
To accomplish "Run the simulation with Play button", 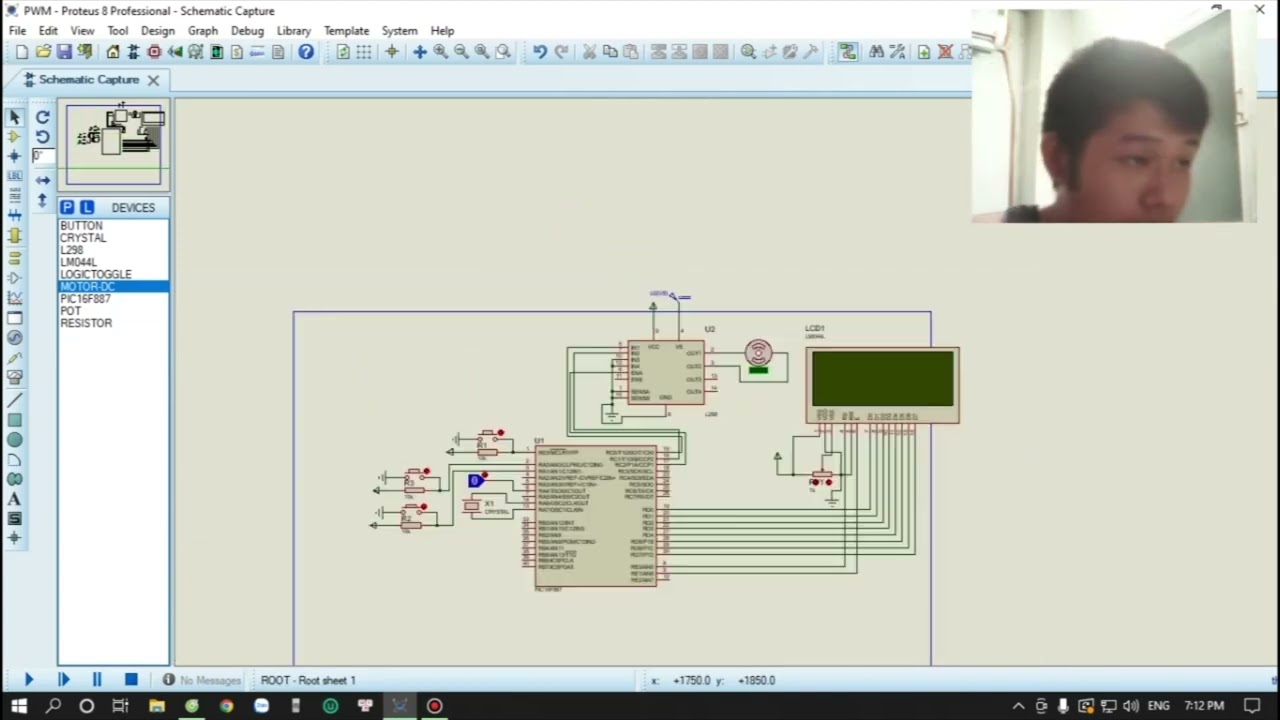I will coord(29,680).
